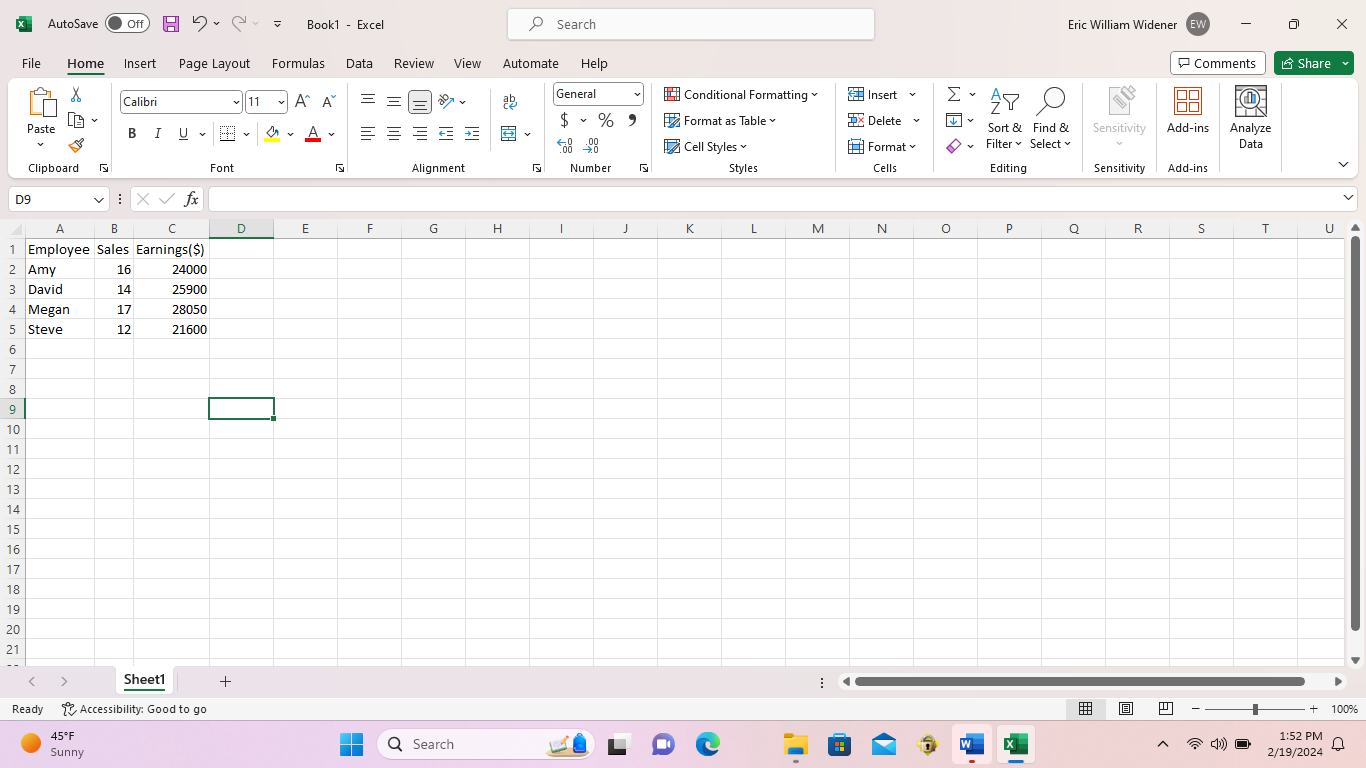Open Windows Start menu

351,744
